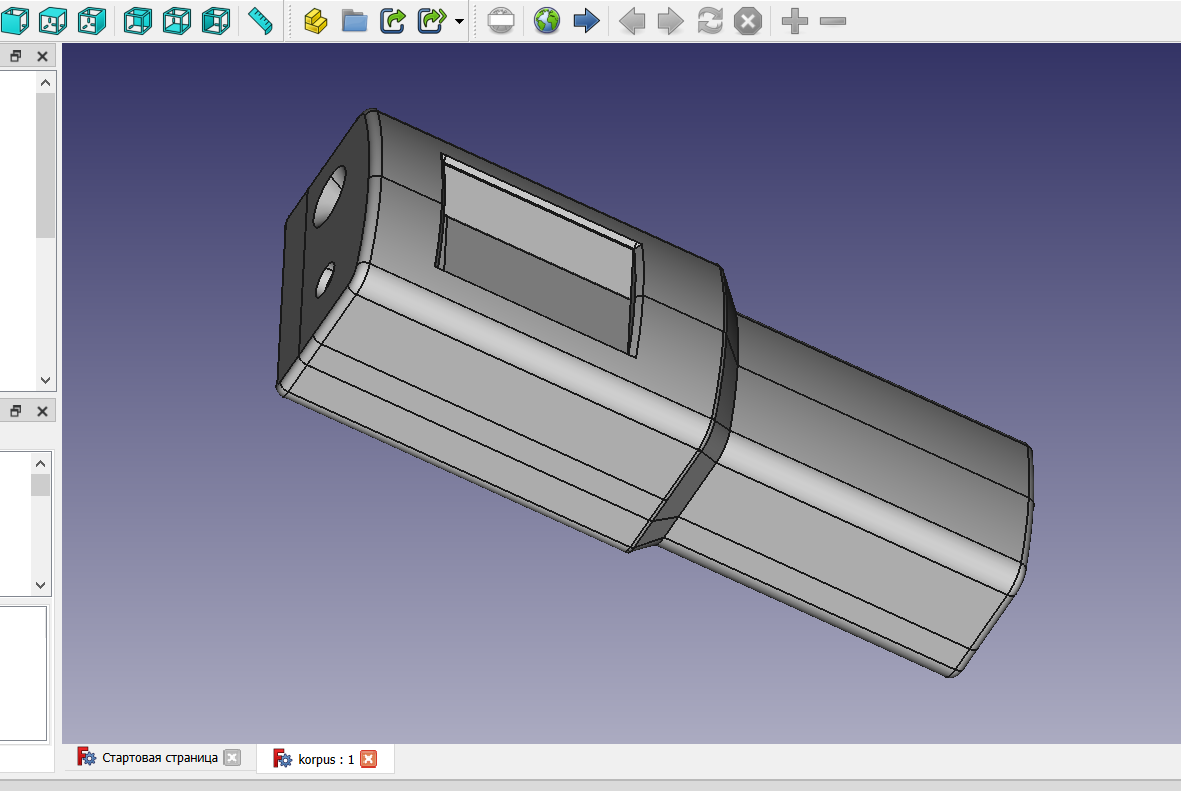Click the panel scrollbar down arrow
Screen dimensions: 1181x791
(44, 380)
